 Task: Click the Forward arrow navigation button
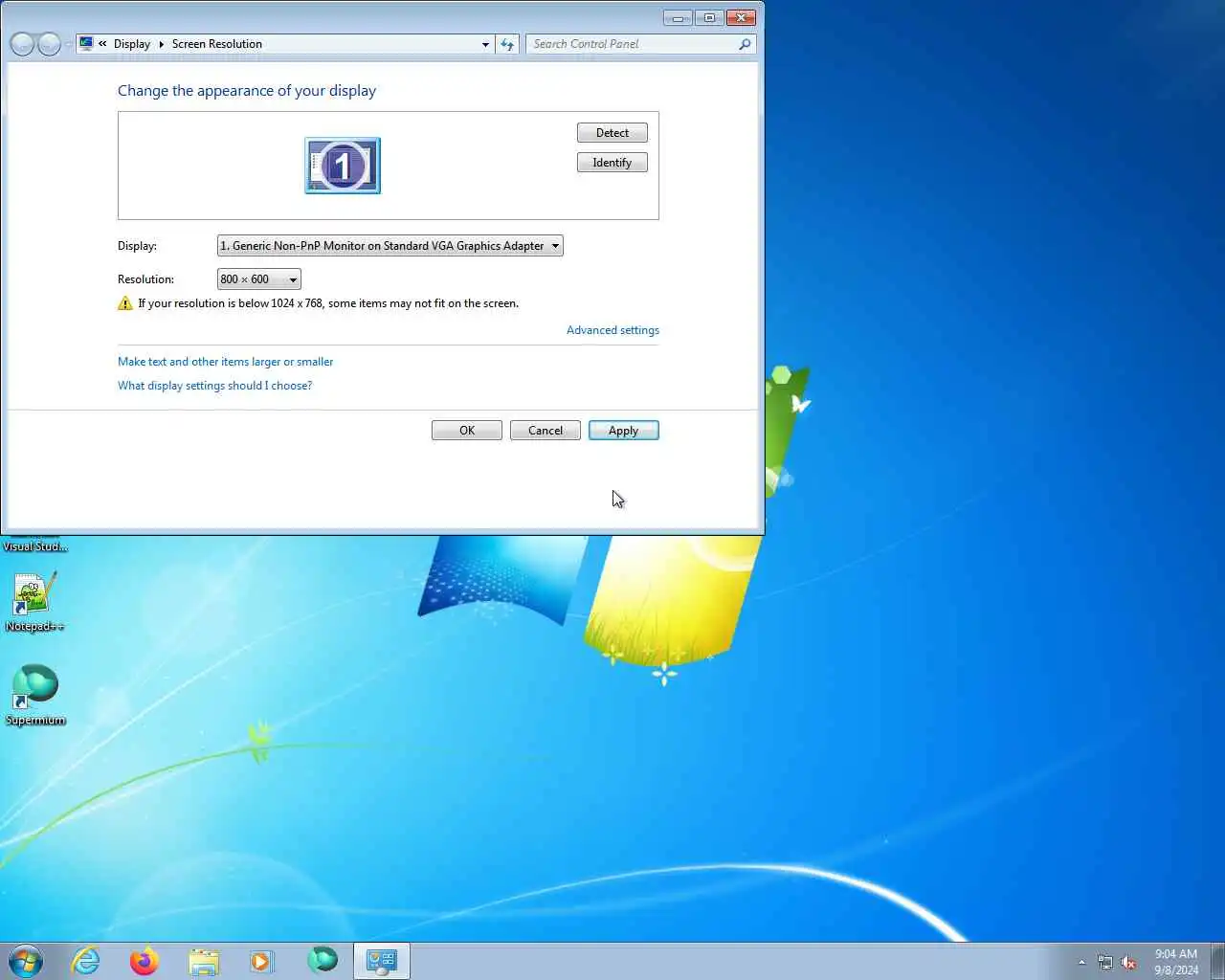pos(50,44)
